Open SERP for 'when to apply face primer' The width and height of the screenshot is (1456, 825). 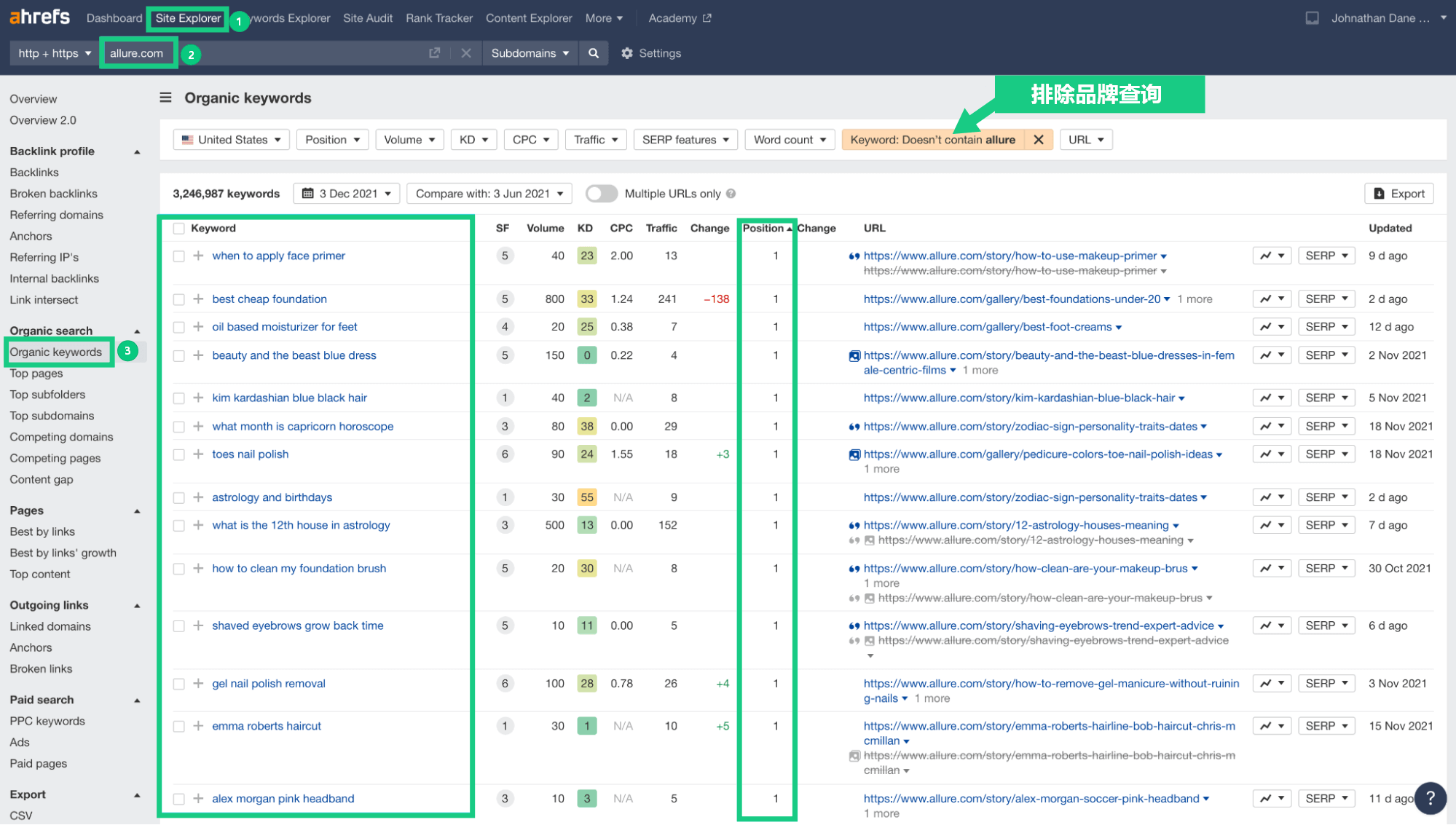coord(1326,256)
